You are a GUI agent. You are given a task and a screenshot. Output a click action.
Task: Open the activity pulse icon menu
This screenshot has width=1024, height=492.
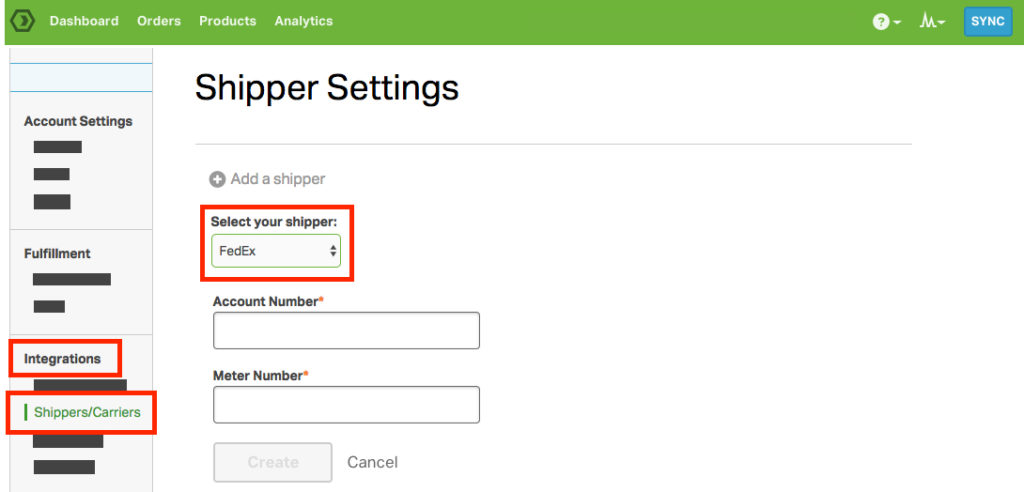(933, 22)
